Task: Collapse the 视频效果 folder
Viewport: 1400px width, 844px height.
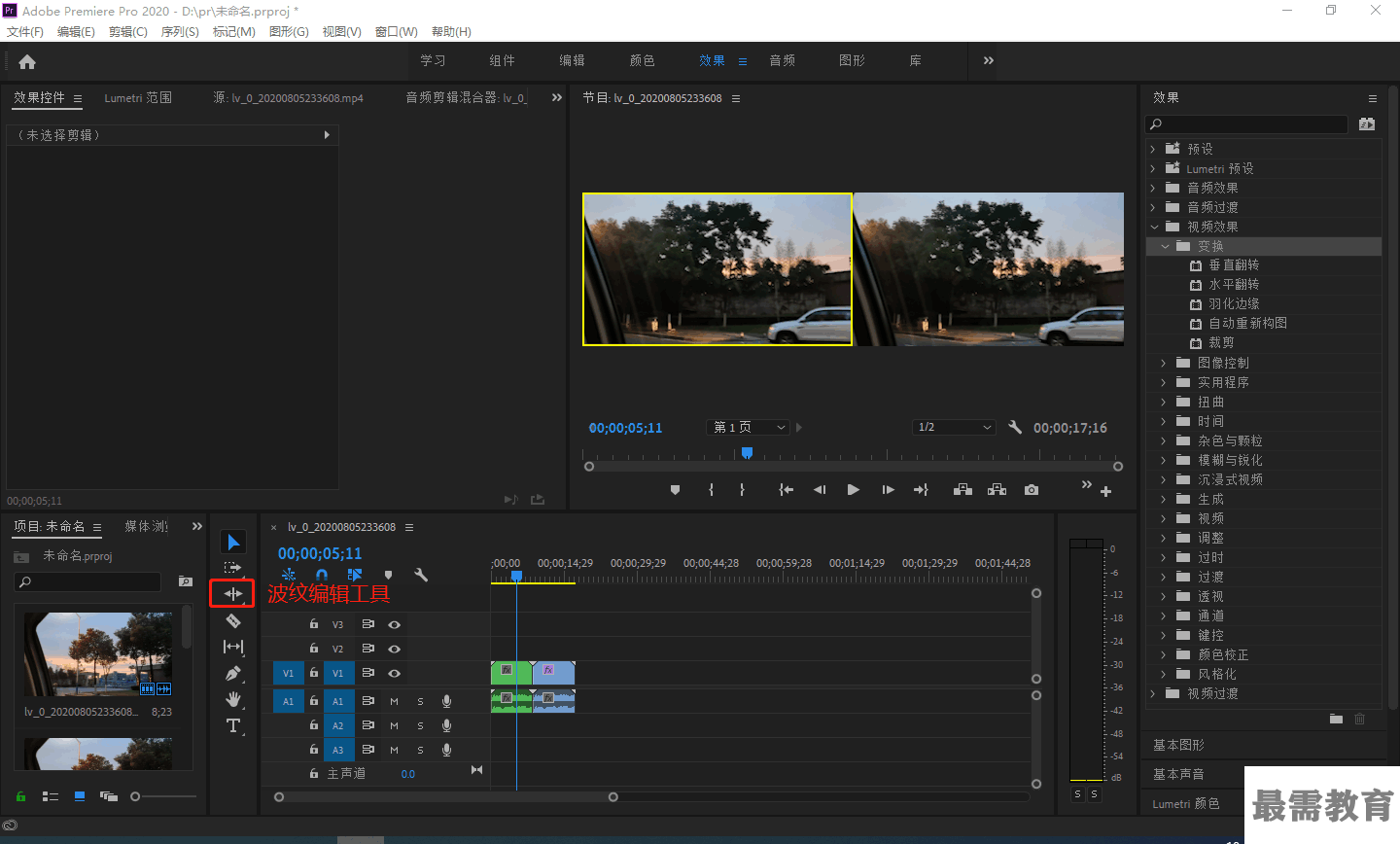Action: [1154, 227]
